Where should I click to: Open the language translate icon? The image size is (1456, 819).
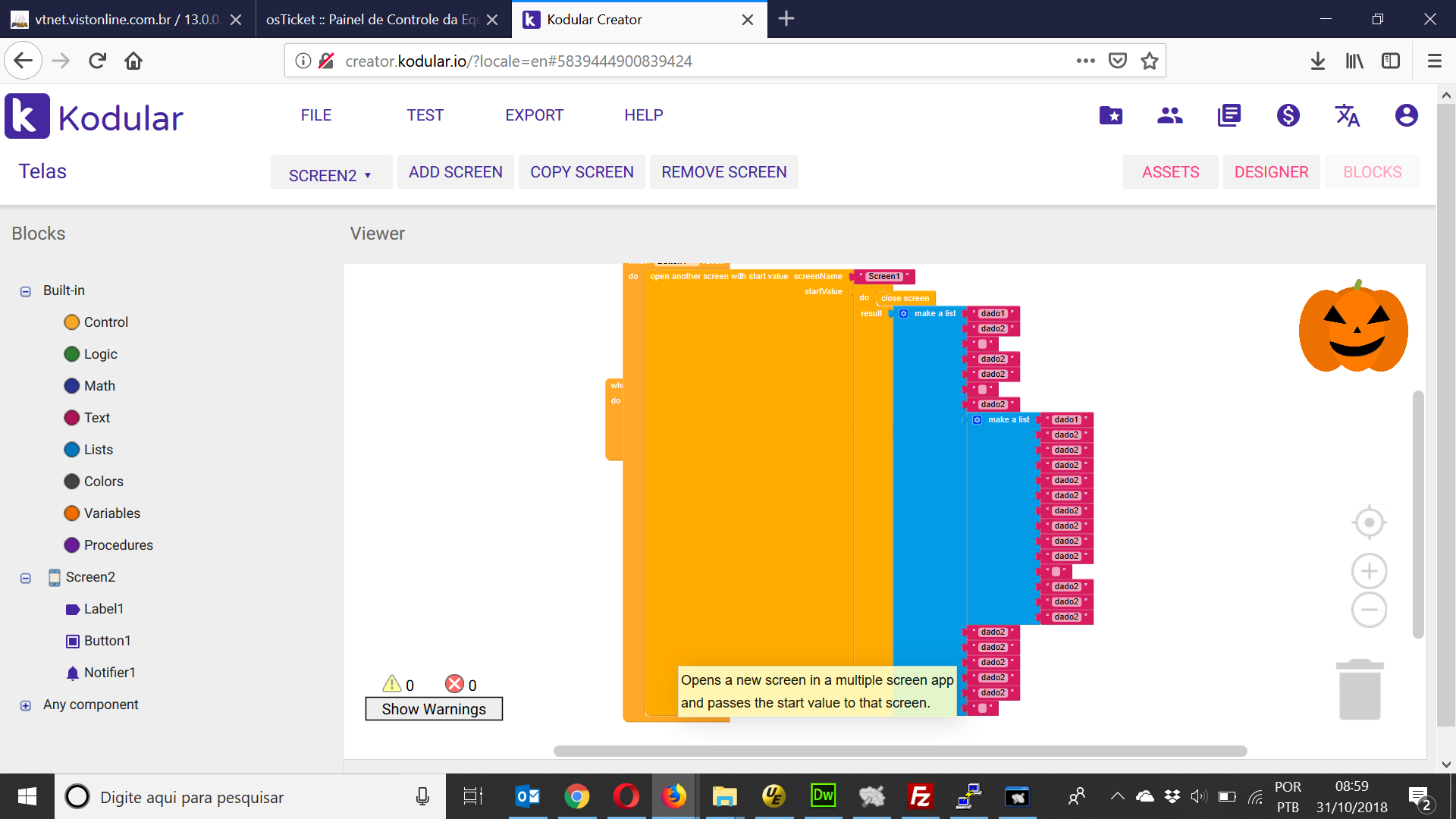[x=1348, y=115]
